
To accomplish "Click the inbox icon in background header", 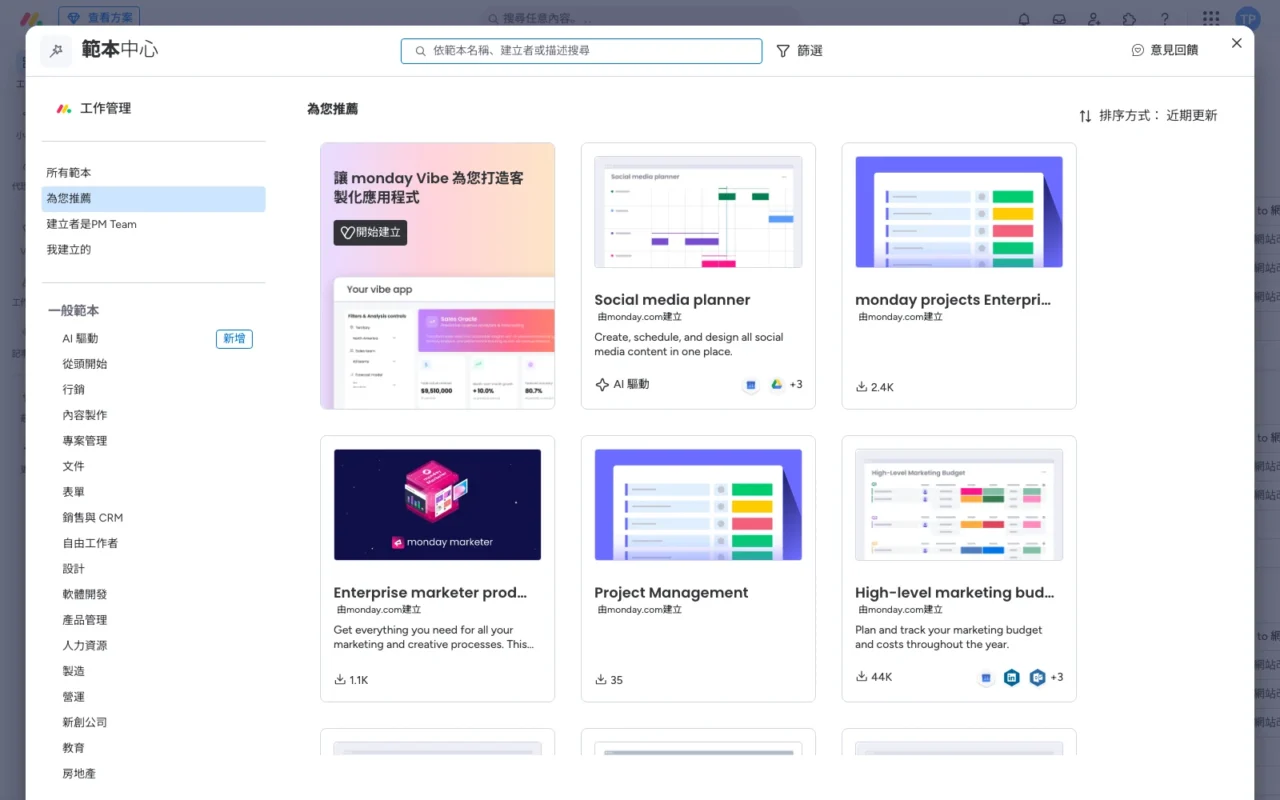I will tap(1059, 19).
